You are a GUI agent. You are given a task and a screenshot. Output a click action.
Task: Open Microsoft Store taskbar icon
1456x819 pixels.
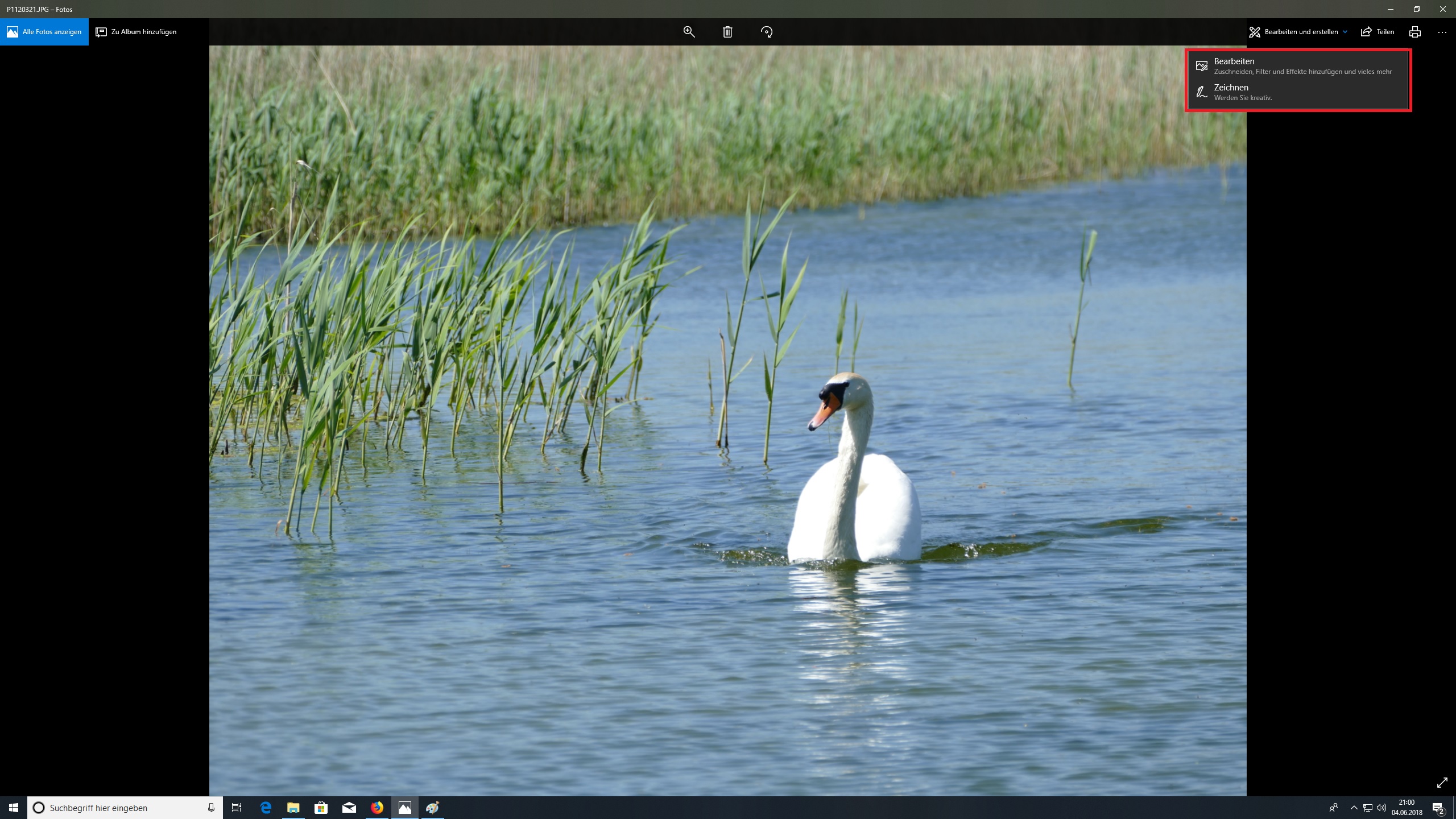click(x=321, y=808)
